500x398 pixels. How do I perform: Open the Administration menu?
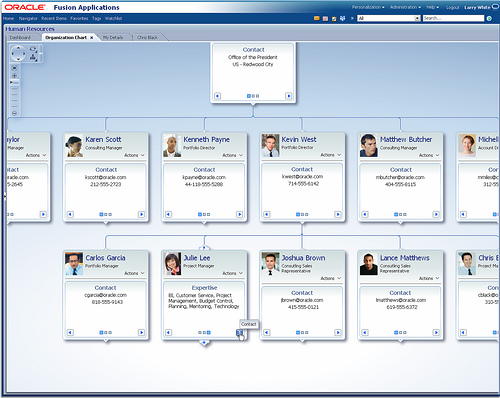pyautogui.click(x=405, y=7)
